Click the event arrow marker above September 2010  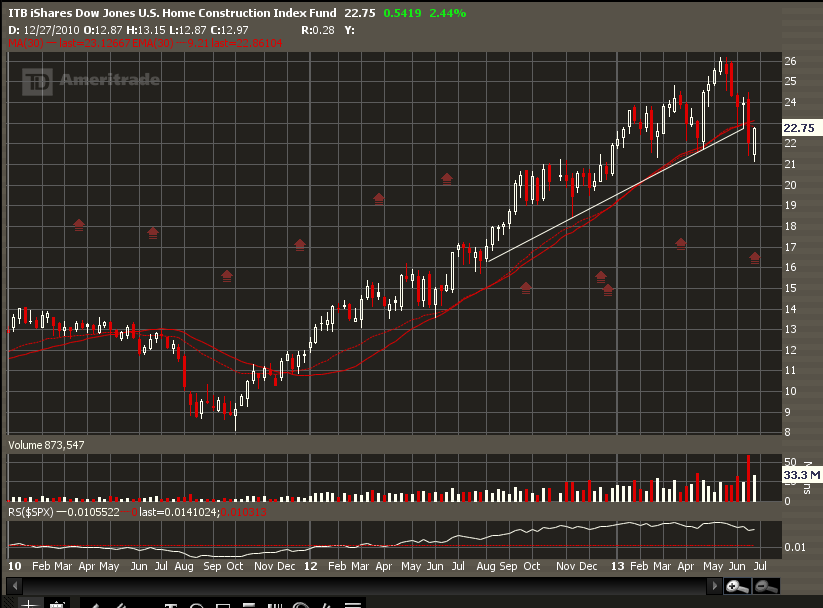[227, 276]
